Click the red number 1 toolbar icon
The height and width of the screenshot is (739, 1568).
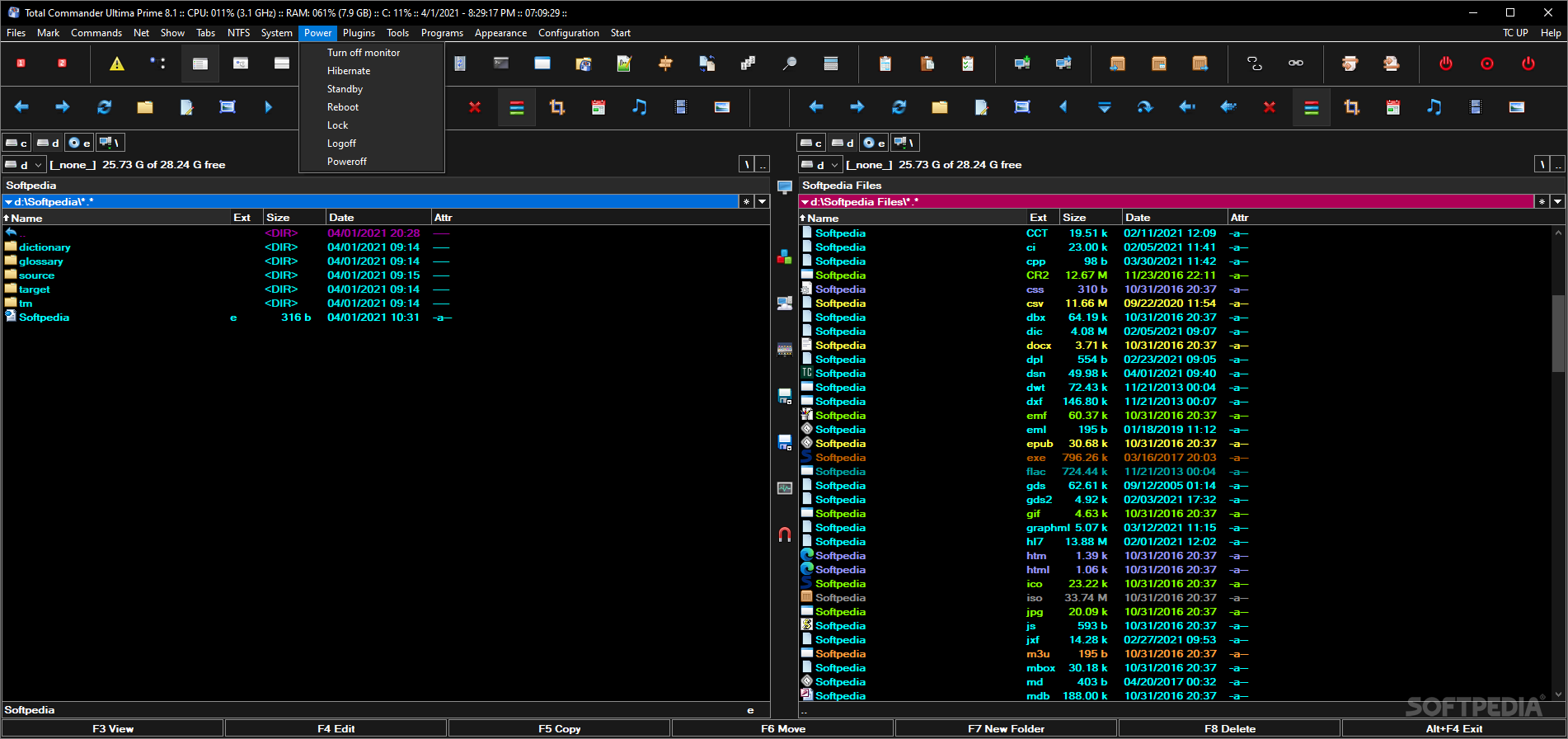(21, 64)
